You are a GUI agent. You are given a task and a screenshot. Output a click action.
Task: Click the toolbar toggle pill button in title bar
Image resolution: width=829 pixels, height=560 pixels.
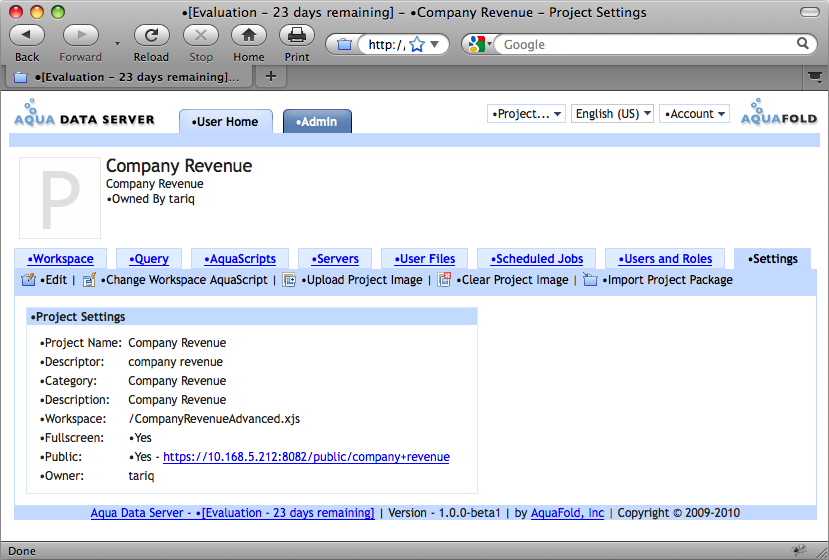809,12
